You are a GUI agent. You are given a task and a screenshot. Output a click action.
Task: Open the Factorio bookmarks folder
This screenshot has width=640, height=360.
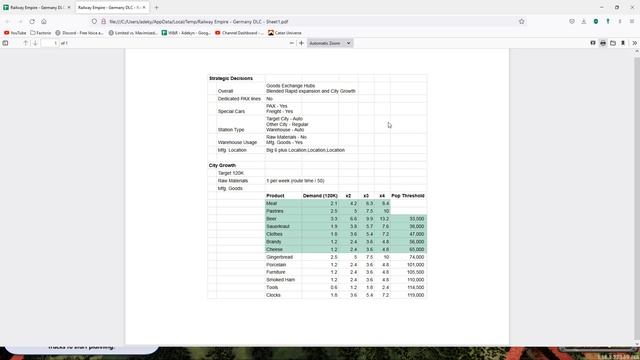(x=41, y=33)
